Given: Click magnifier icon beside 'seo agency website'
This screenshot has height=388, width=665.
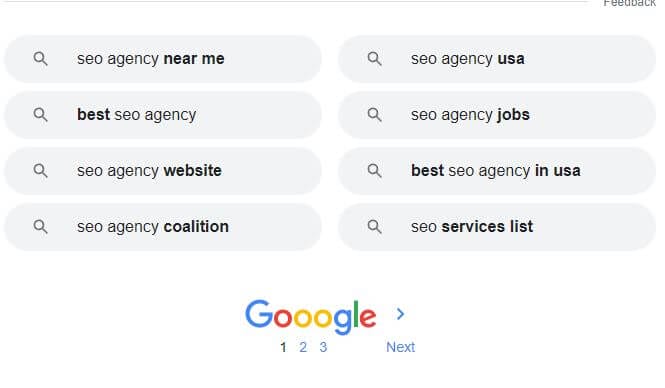Looking at the screenshot, I should point(40,171).
